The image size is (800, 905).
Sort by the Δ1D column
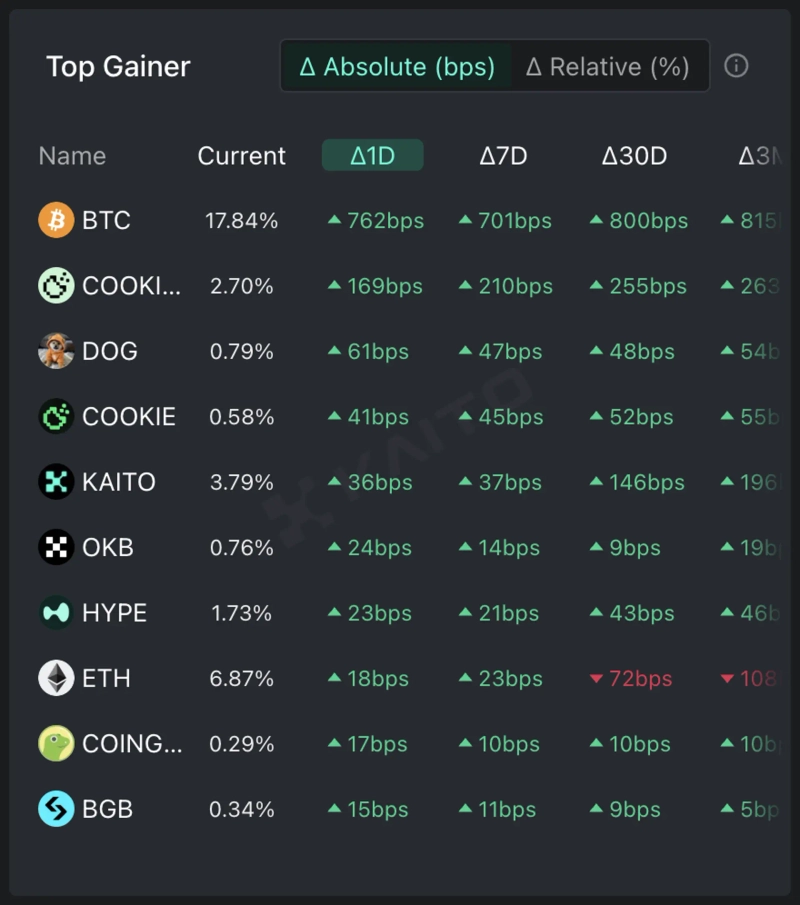click(x=372, y=156)
